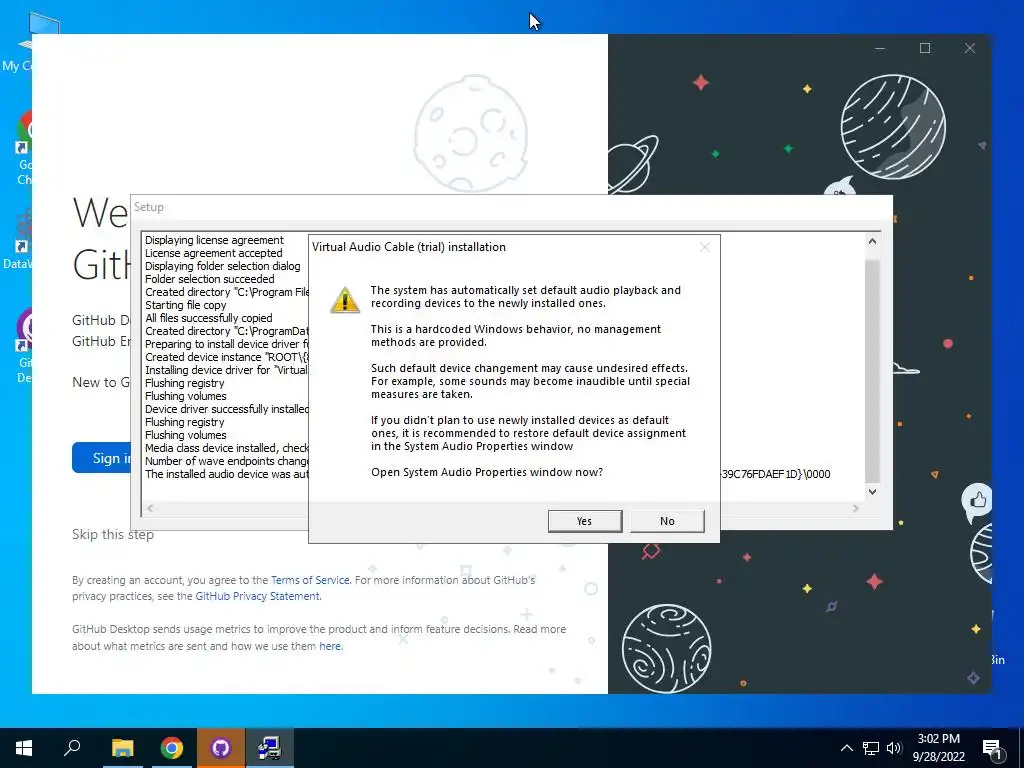Click 'Starting file copy' log line
1024x768 pixels.
pyautogui.click(x=185, y=306)
